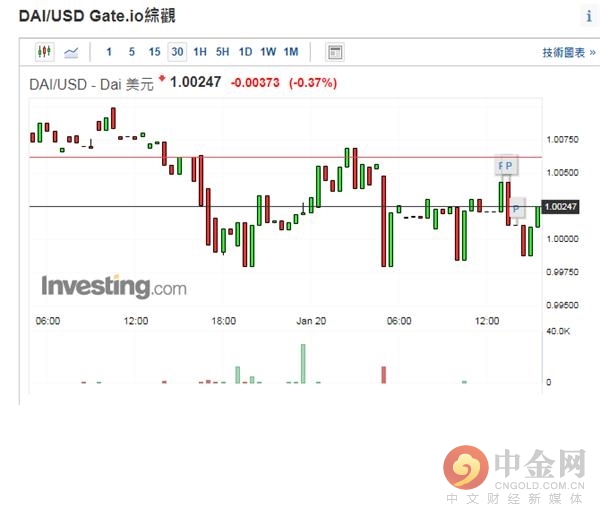Switch to area line chart view
Image resolution: width=600 pixels, height=517 pixels.
coord(71,52)
